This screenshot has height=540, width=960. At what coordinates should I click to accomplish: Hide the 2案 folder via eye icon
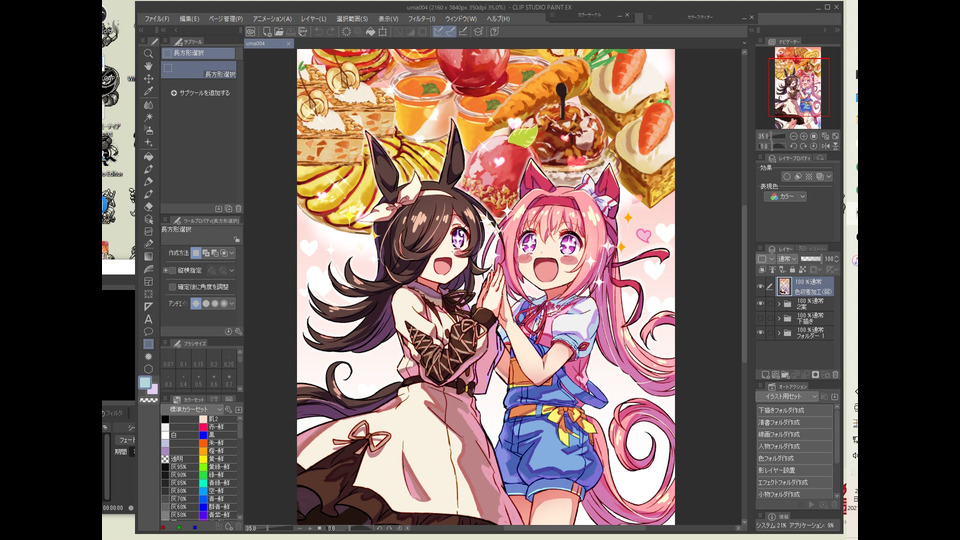tap(760, 304)
